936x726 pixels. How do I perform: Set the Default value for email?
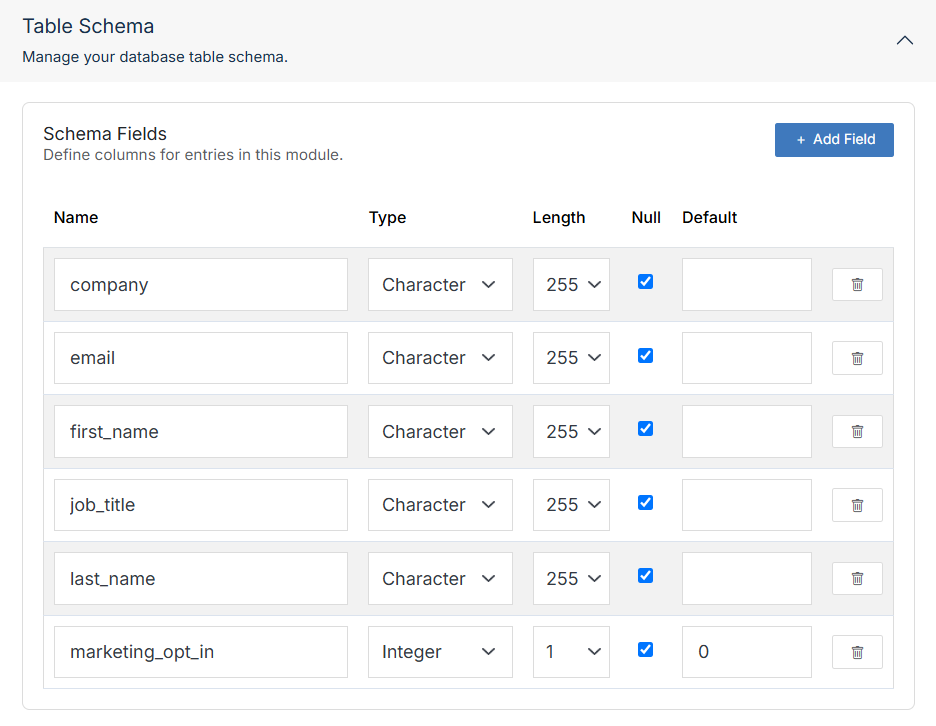point(747,358)
